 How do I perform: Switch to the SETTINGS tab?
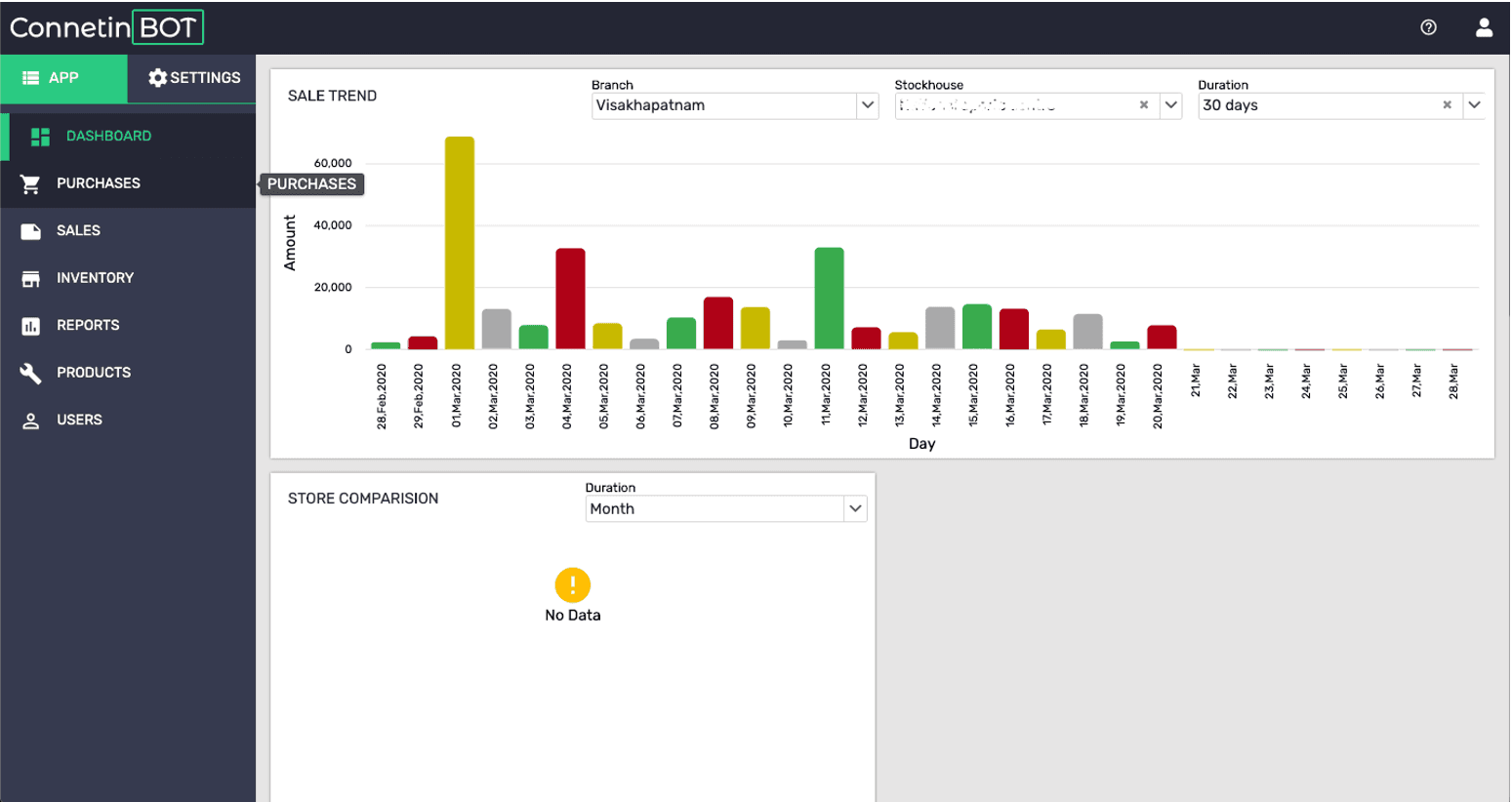(x=192, y=78)
